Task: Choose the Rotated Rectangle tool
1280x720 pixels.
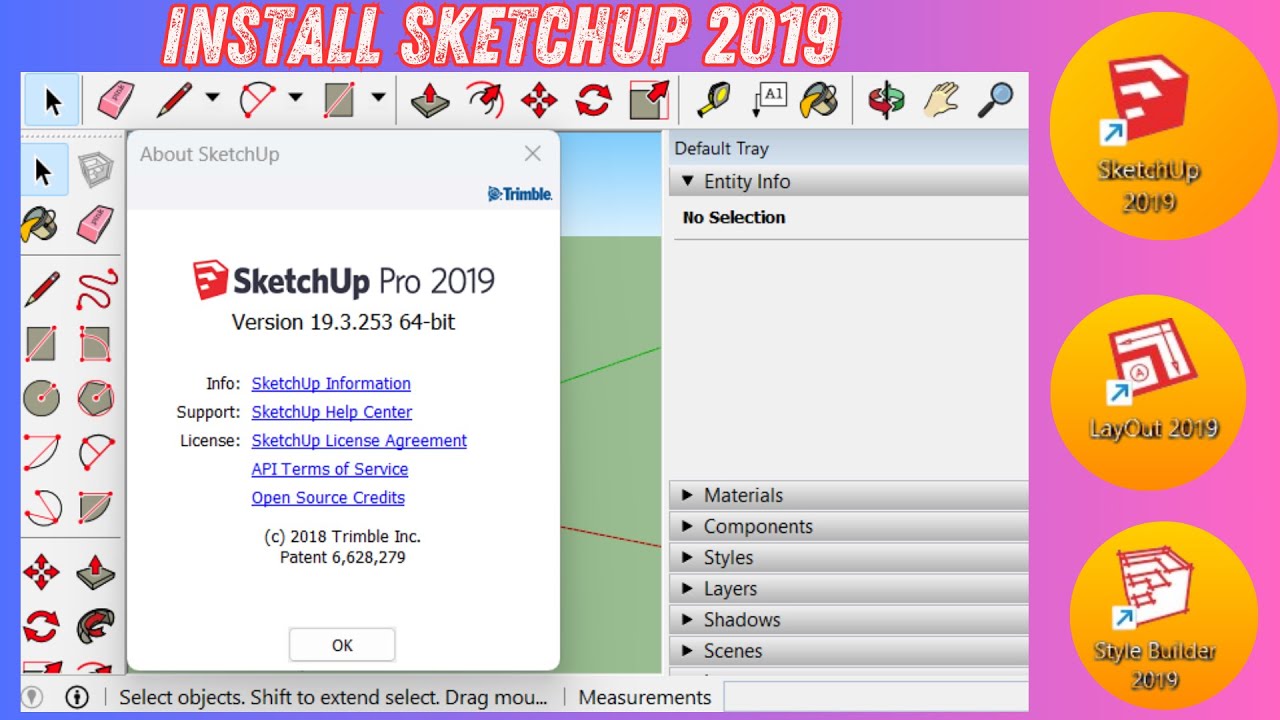Action: 96,344
